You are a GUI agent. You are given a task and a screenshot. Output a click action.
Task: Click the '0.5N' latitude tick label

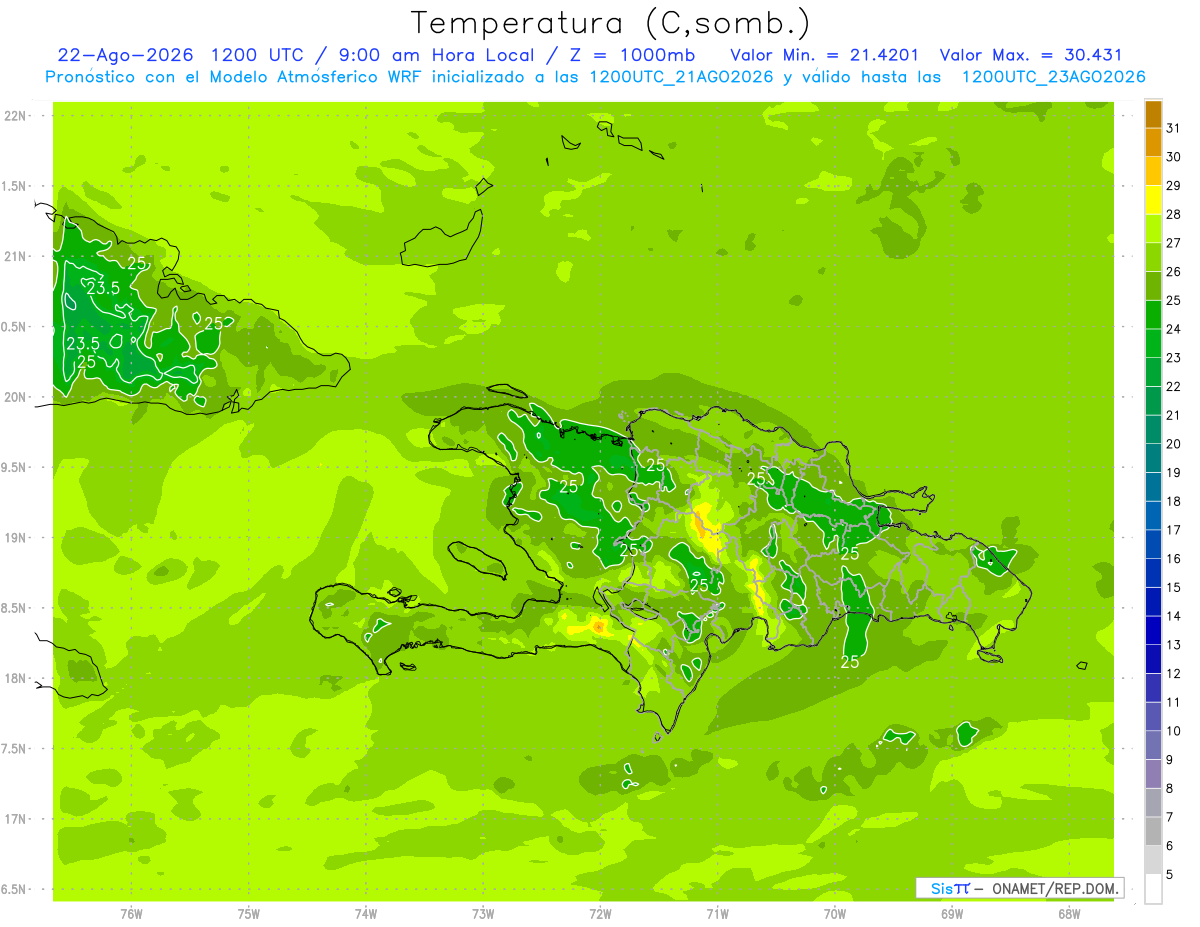point(15,327)
